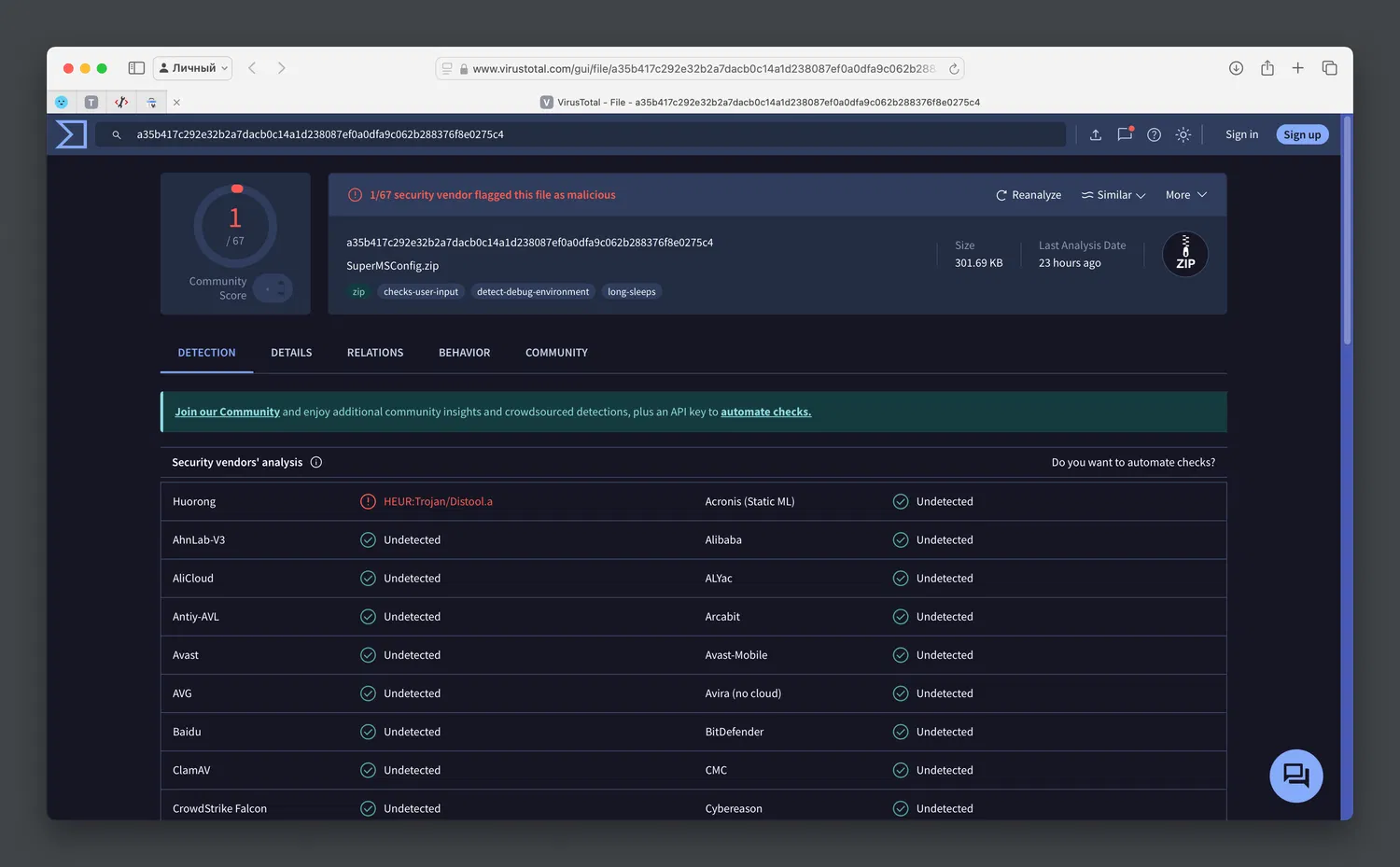
Task: Expand the More dropdown menu
Action: (x=1185, y=195)
